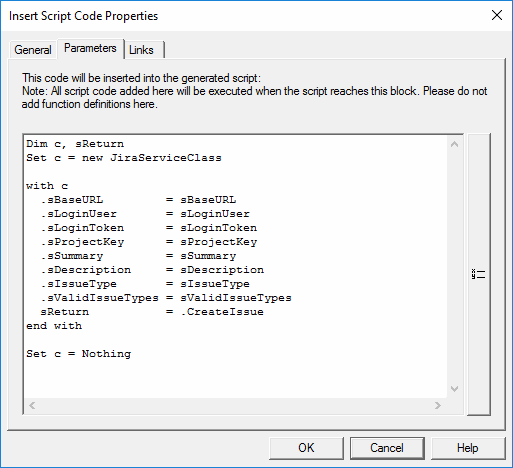Place cursor on '.CreateIssue' in the code
This screenshot has width=513, height=468.
(x=222, y=312)
